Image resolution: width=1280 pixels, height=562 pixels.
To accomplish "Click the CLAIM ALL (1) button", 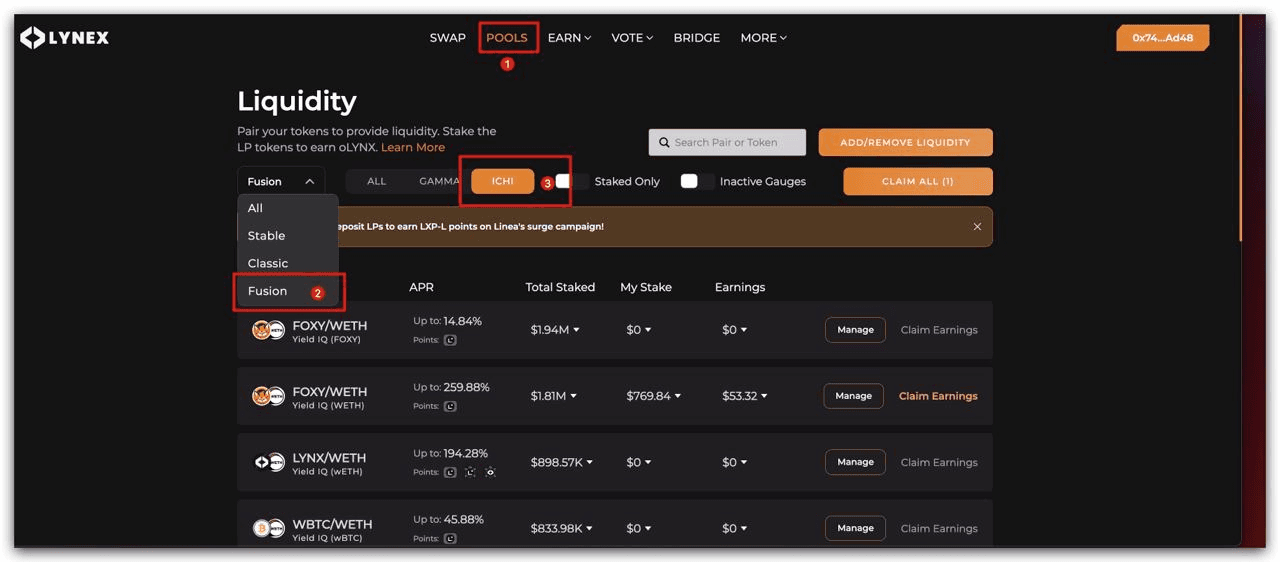I will 917,181.
